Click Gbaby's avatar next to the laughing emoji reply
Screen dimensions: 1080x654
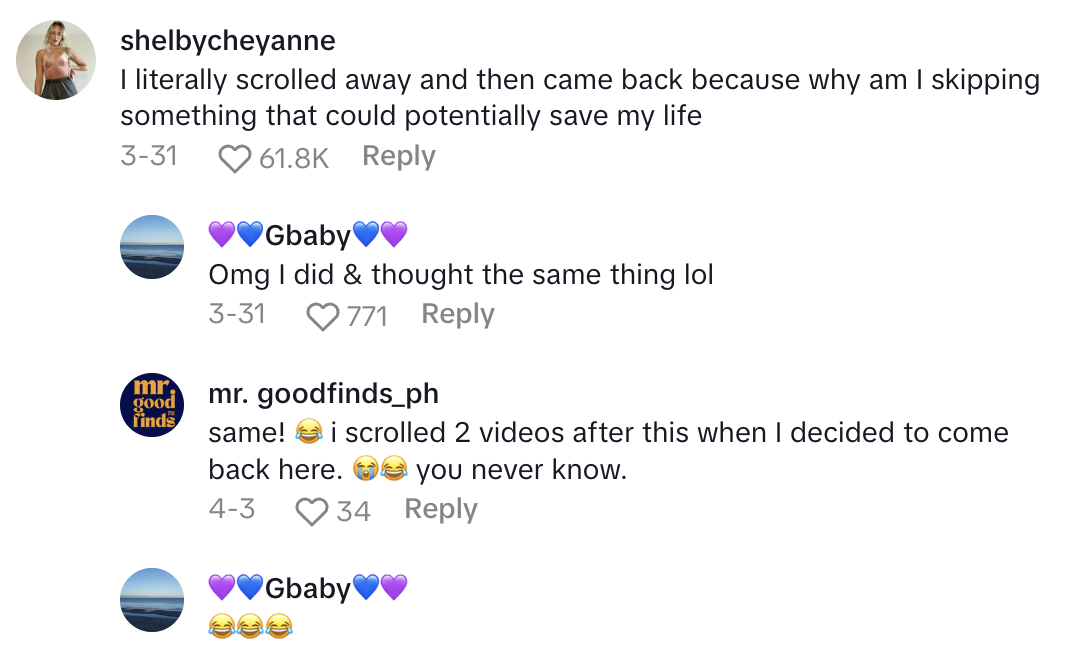(152, 600)
